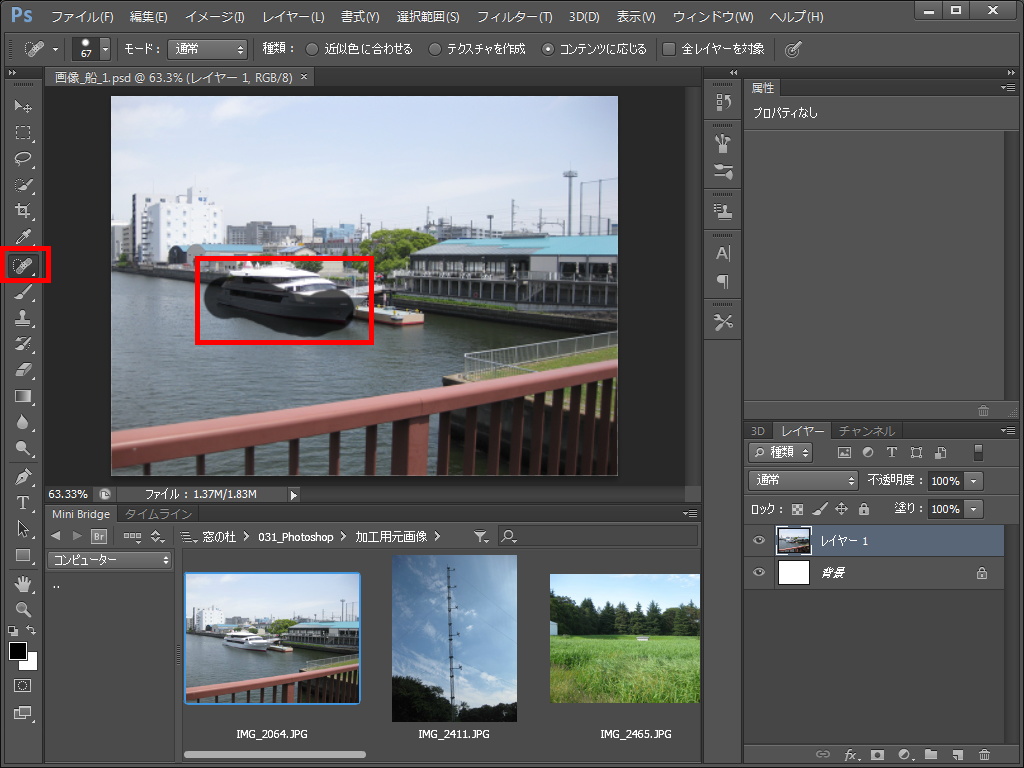Select the Clone Stamp tool
This screenshot has width=1024, height=768.
[23, 318]
